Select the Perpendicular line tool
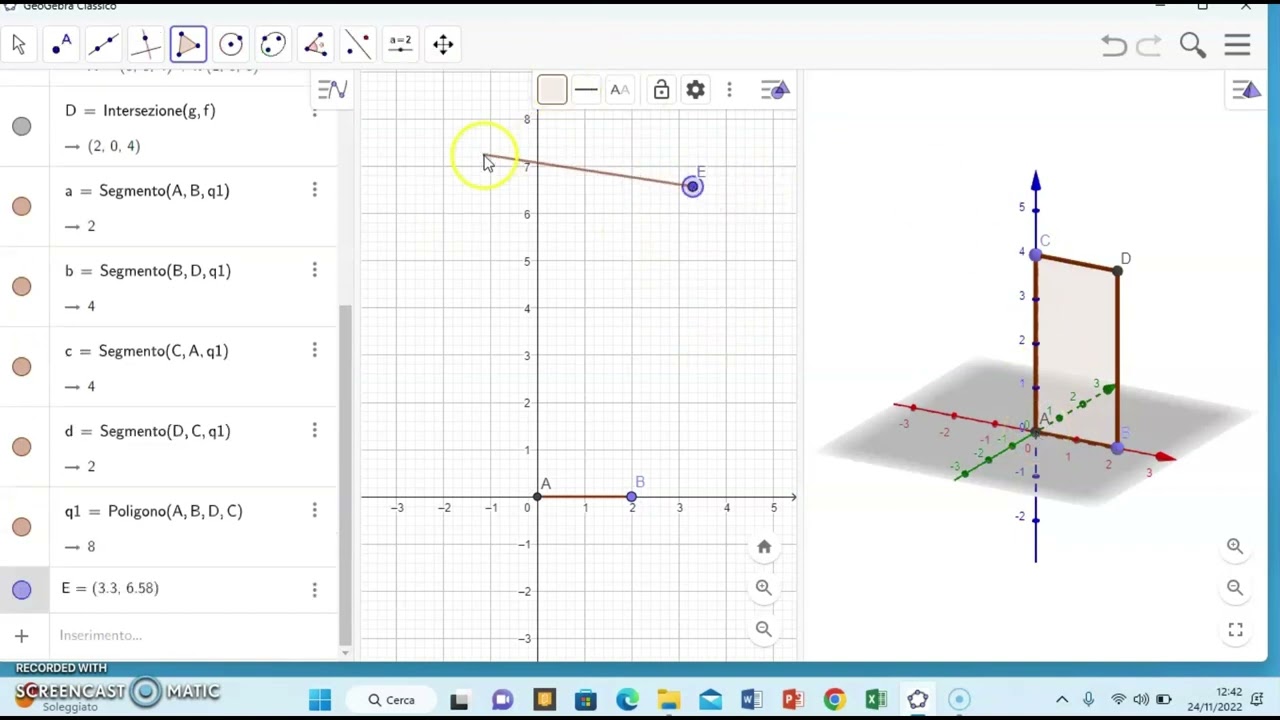Viewport: 1280px width, 720px height. [x=145, y=44]
